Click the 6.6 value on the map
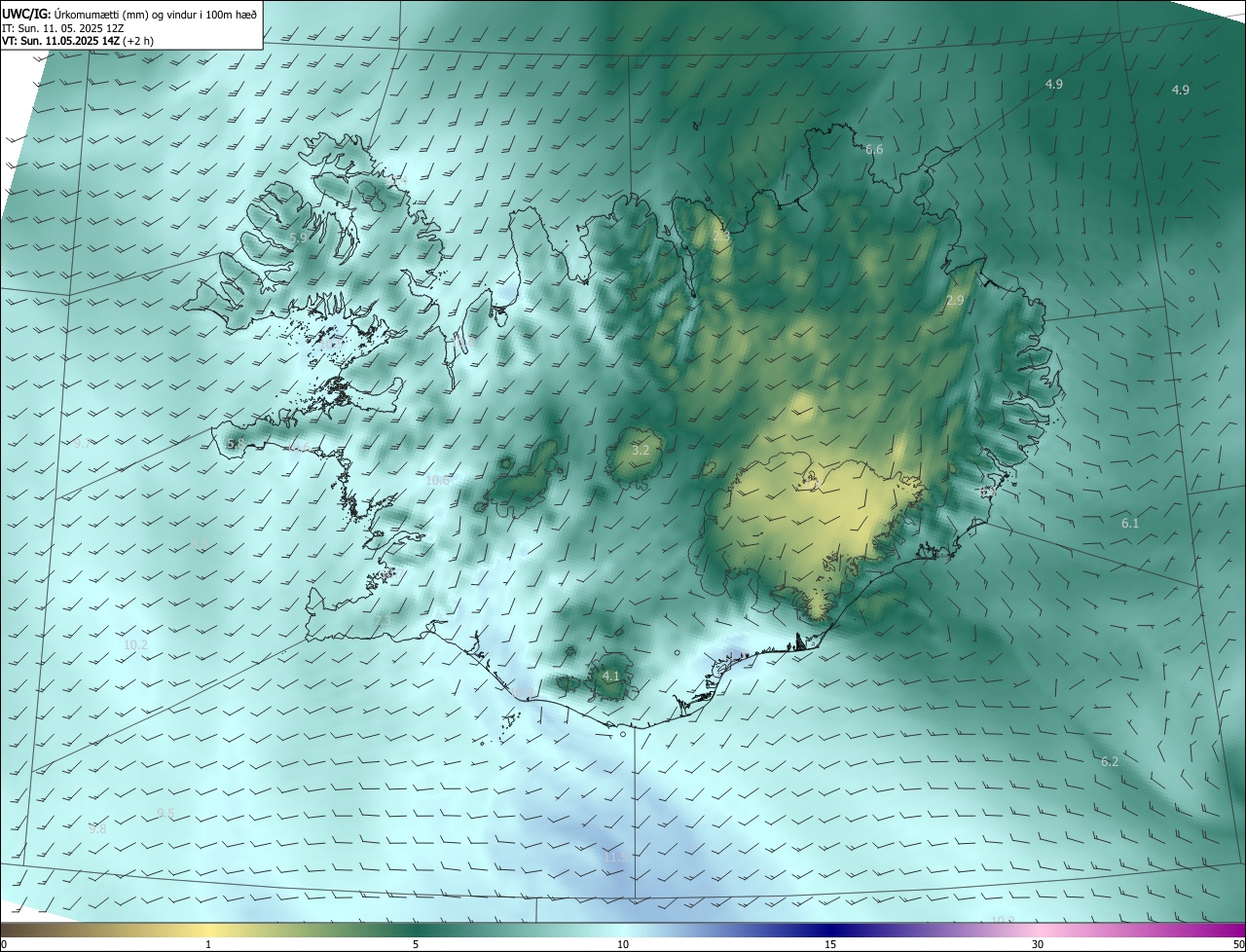This screenshot has width=1246, height=952. pos(874,150)
